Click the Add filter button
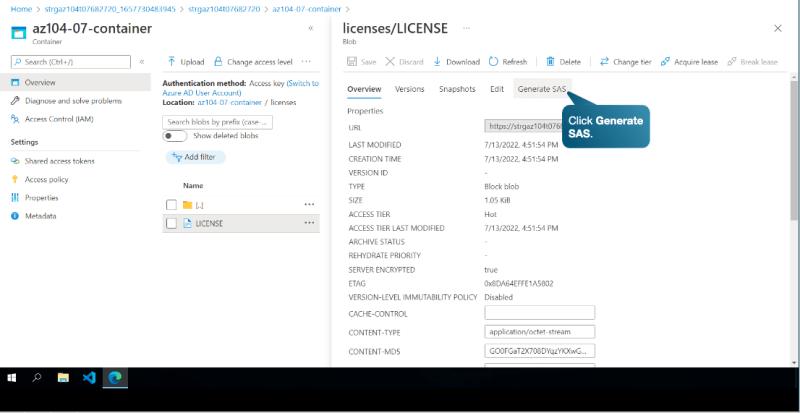This screenshot has height=413, width=800. click(x=195, y=157)
